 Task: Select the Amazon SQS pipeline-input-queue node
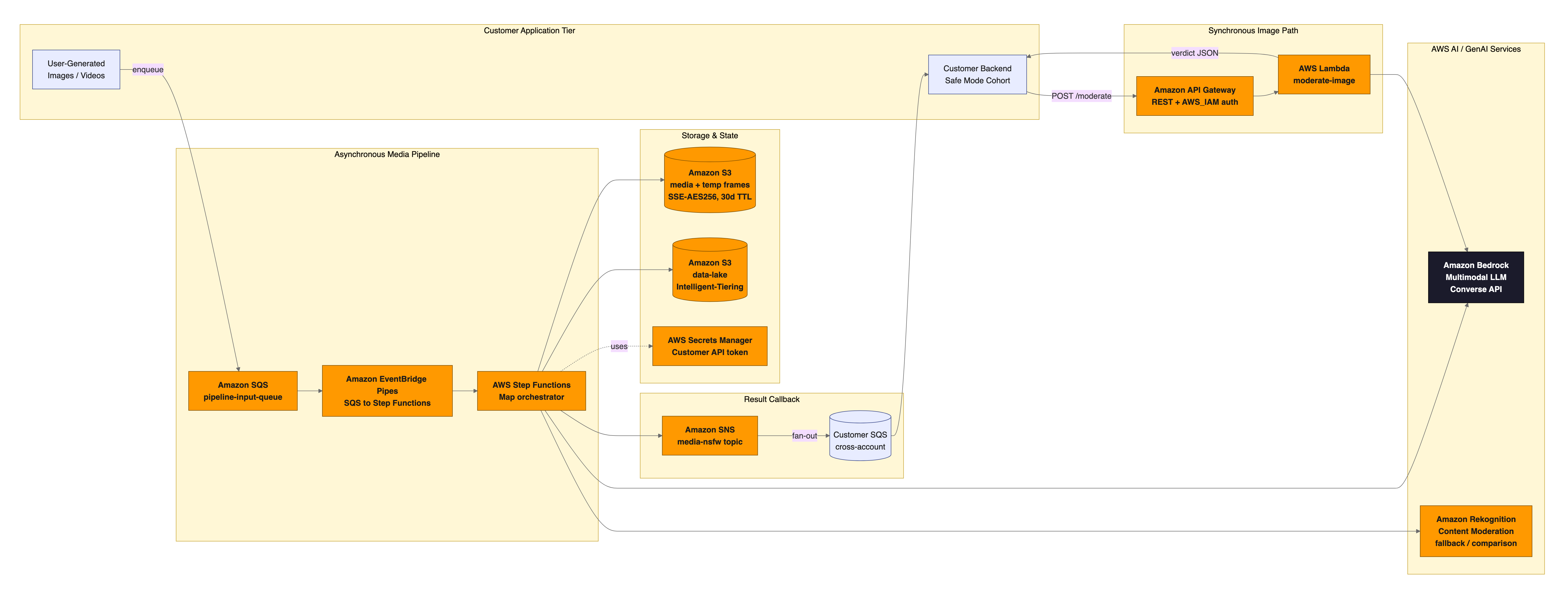point(243,391)
